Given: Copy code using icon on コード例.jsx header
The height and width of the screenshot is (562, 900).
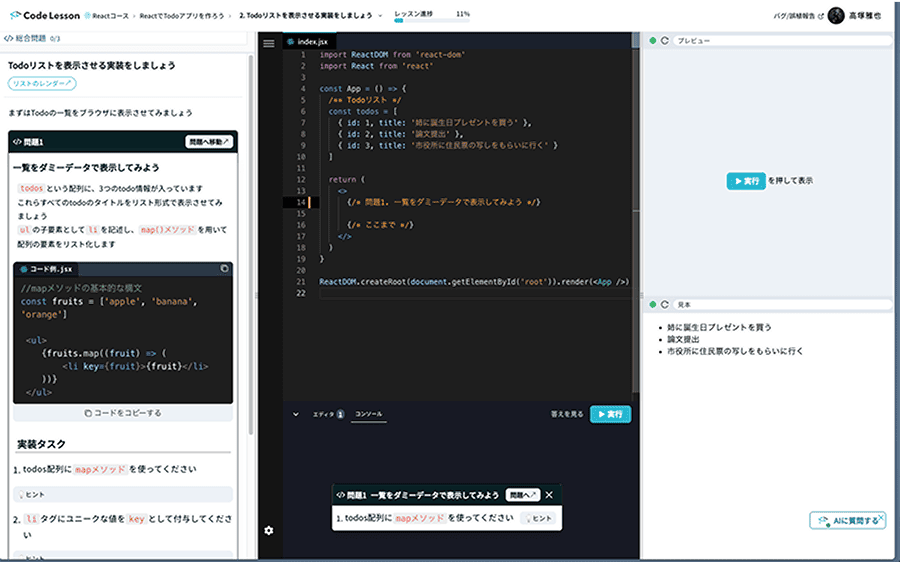Looking at the screenshot, I should click(x=224, y=269).
